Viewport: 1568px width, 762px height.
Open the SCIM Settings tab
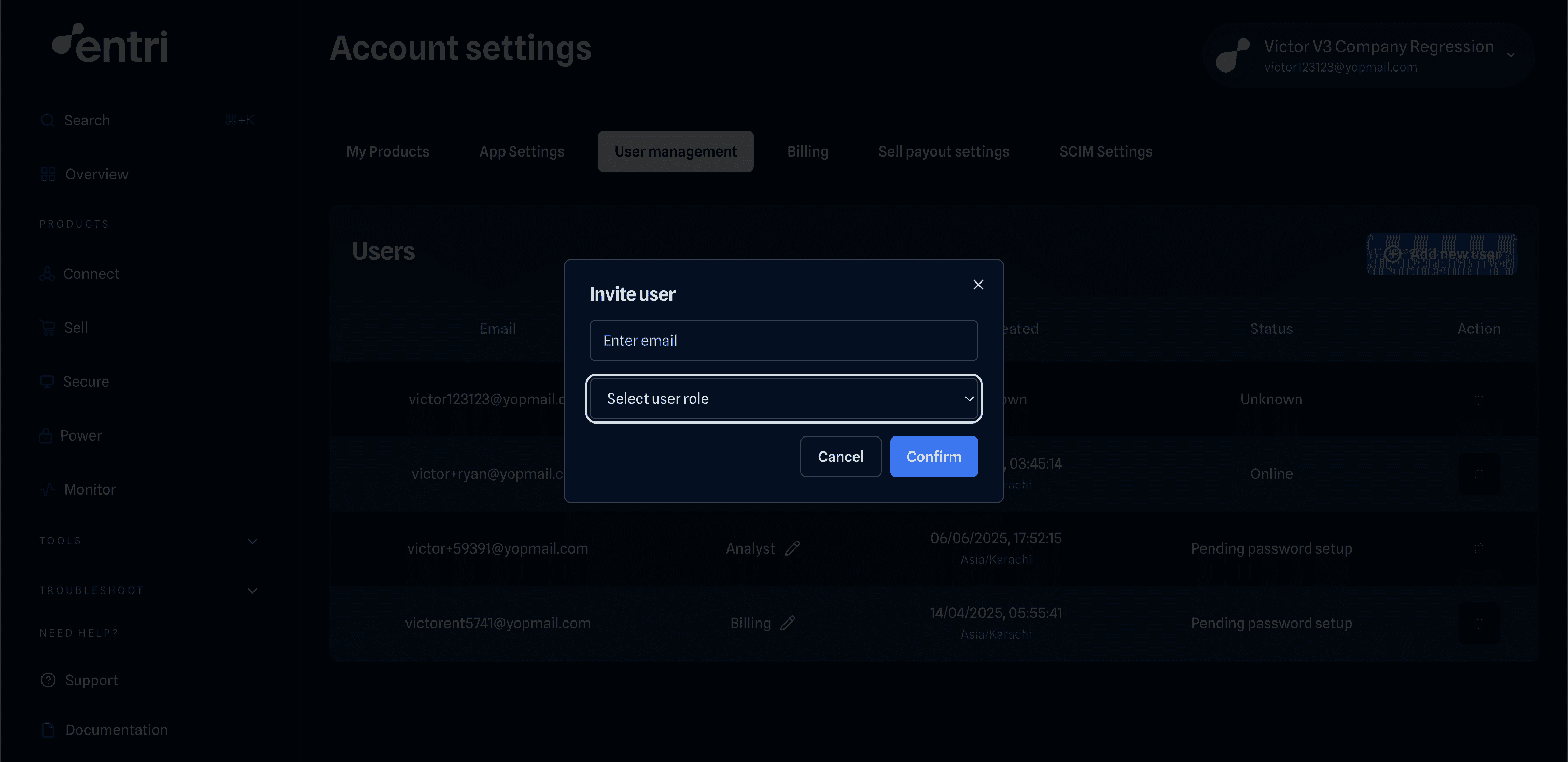(x=1105, y=151)
